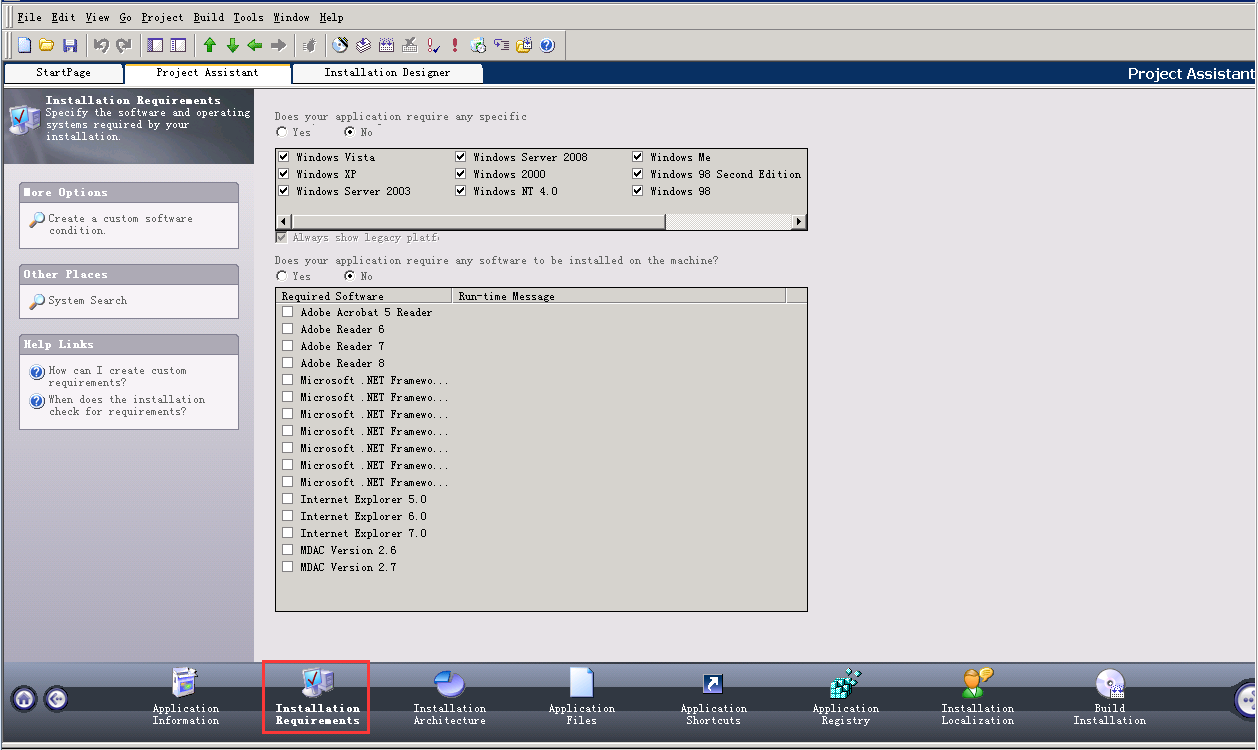The image size is (1258, 750).
Task: Click the Save project toolbar icon
Action: [70, 45]
